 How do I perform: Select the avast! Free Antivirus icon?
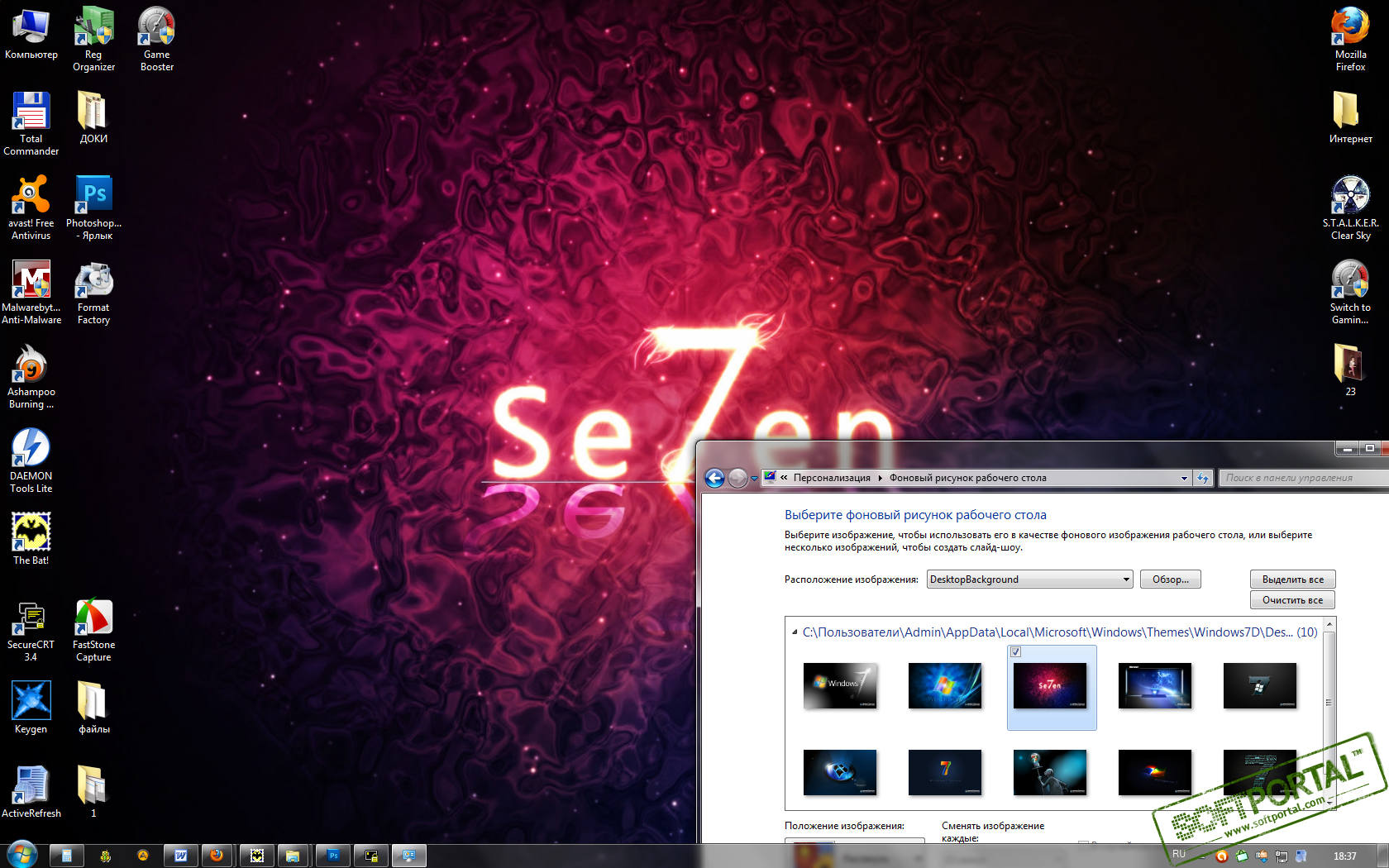[x=31, y=207]
